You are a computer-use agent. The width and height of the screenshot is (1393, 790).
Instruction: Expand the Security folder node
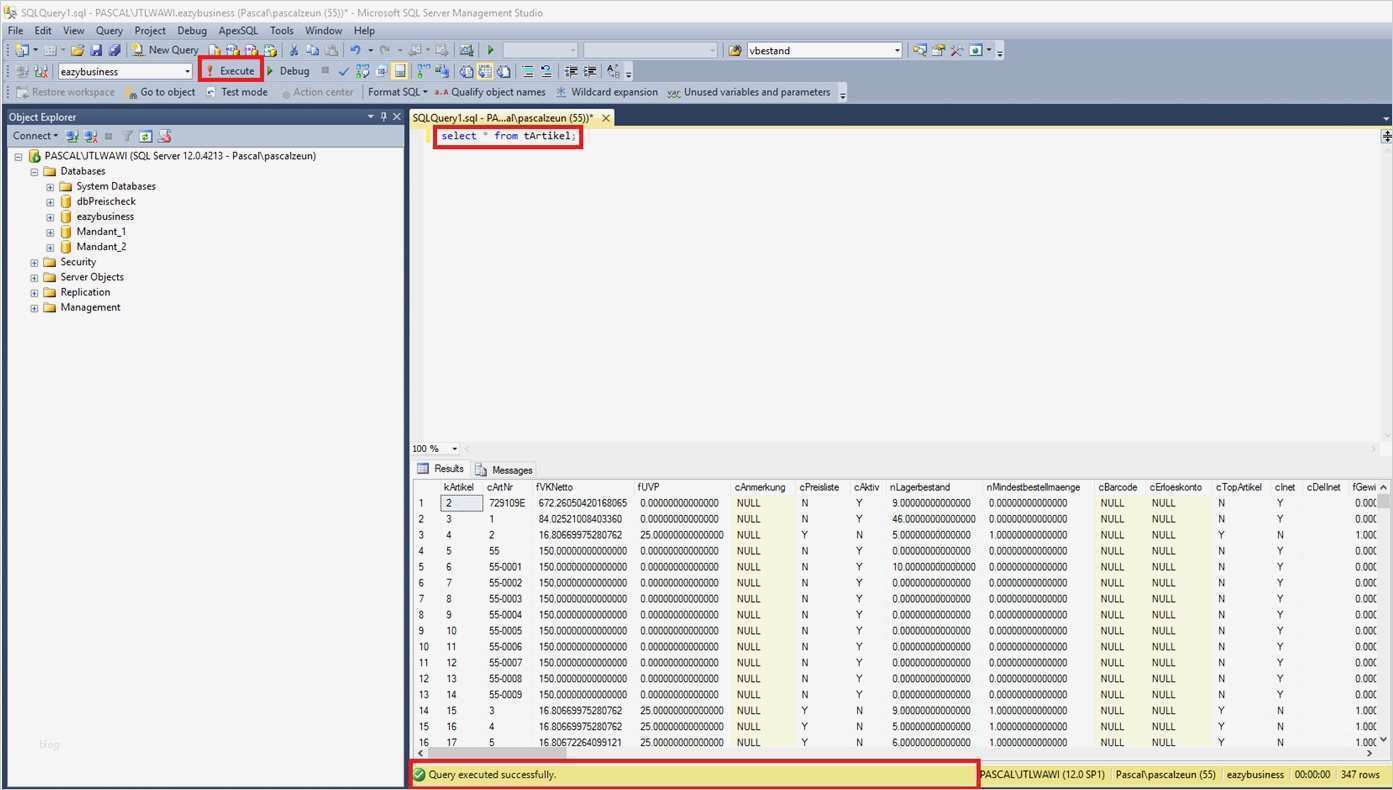pyautogui.click(x=34, y=262)
